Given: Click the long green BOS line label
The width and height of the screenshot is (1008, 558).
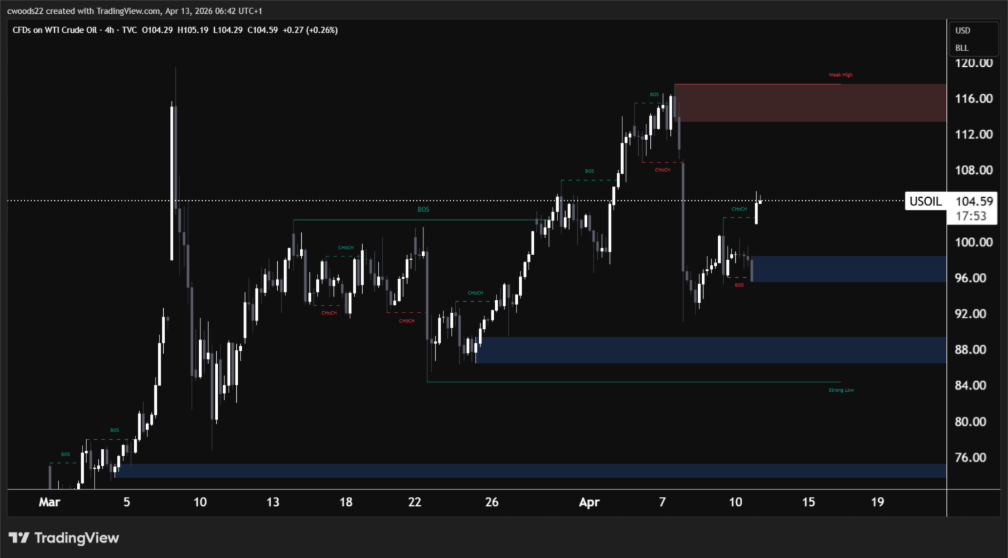Looking at the screenshot, I should (x=423, y=210).
